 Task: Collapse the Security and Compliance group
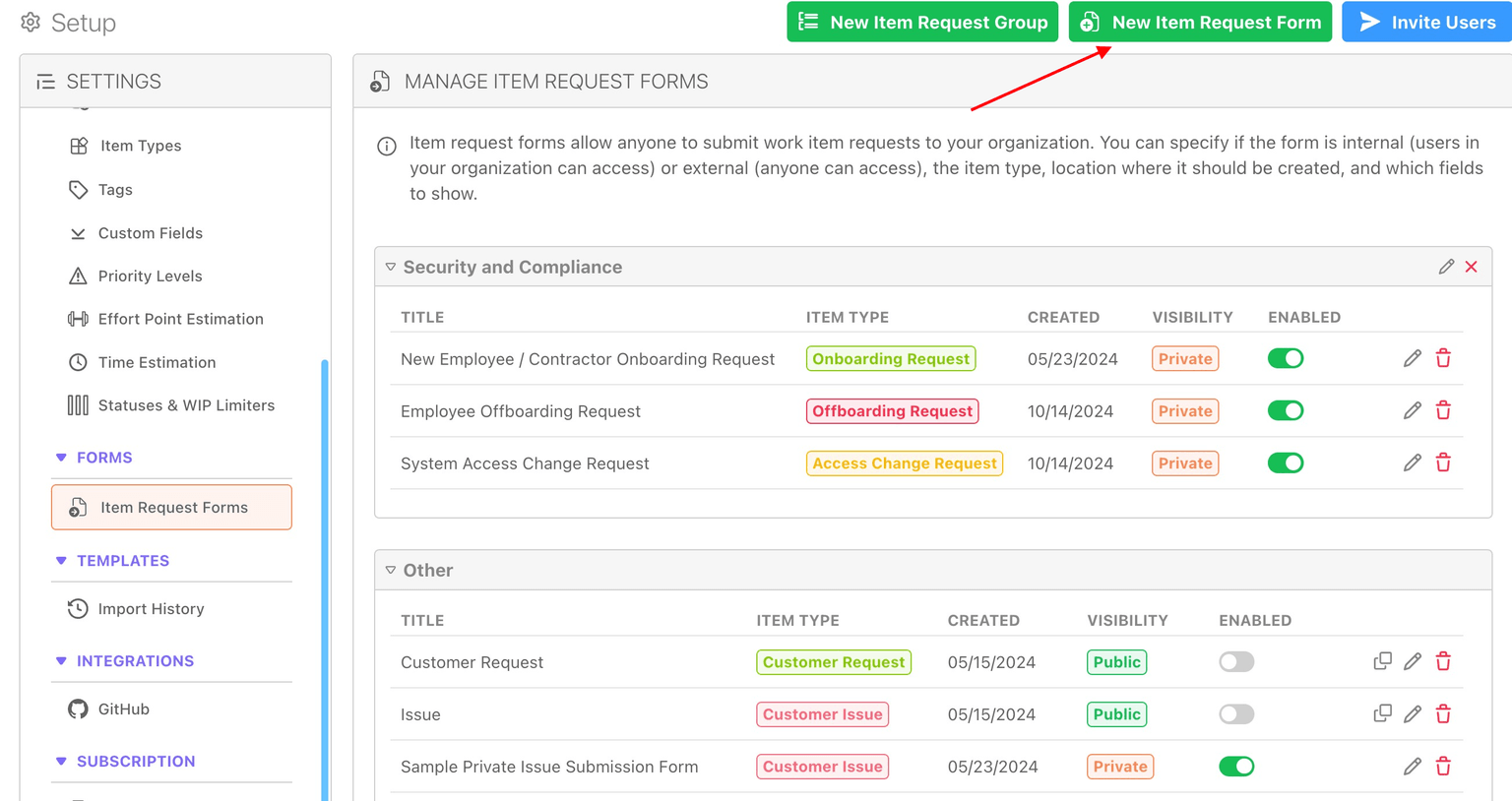391,267
